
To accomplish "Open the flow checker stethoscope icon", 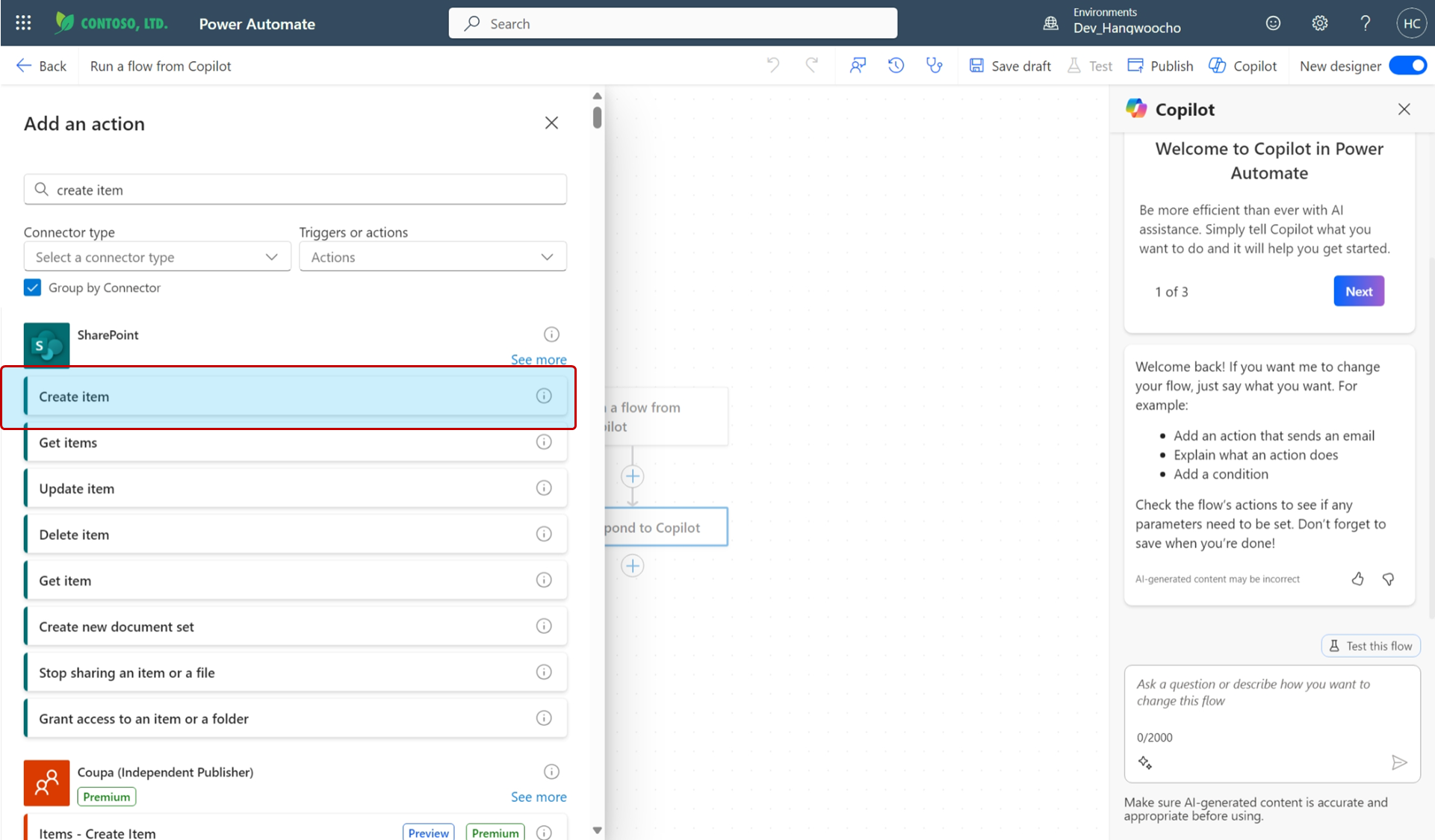I will pyautogui.click(x=934, y=66).
